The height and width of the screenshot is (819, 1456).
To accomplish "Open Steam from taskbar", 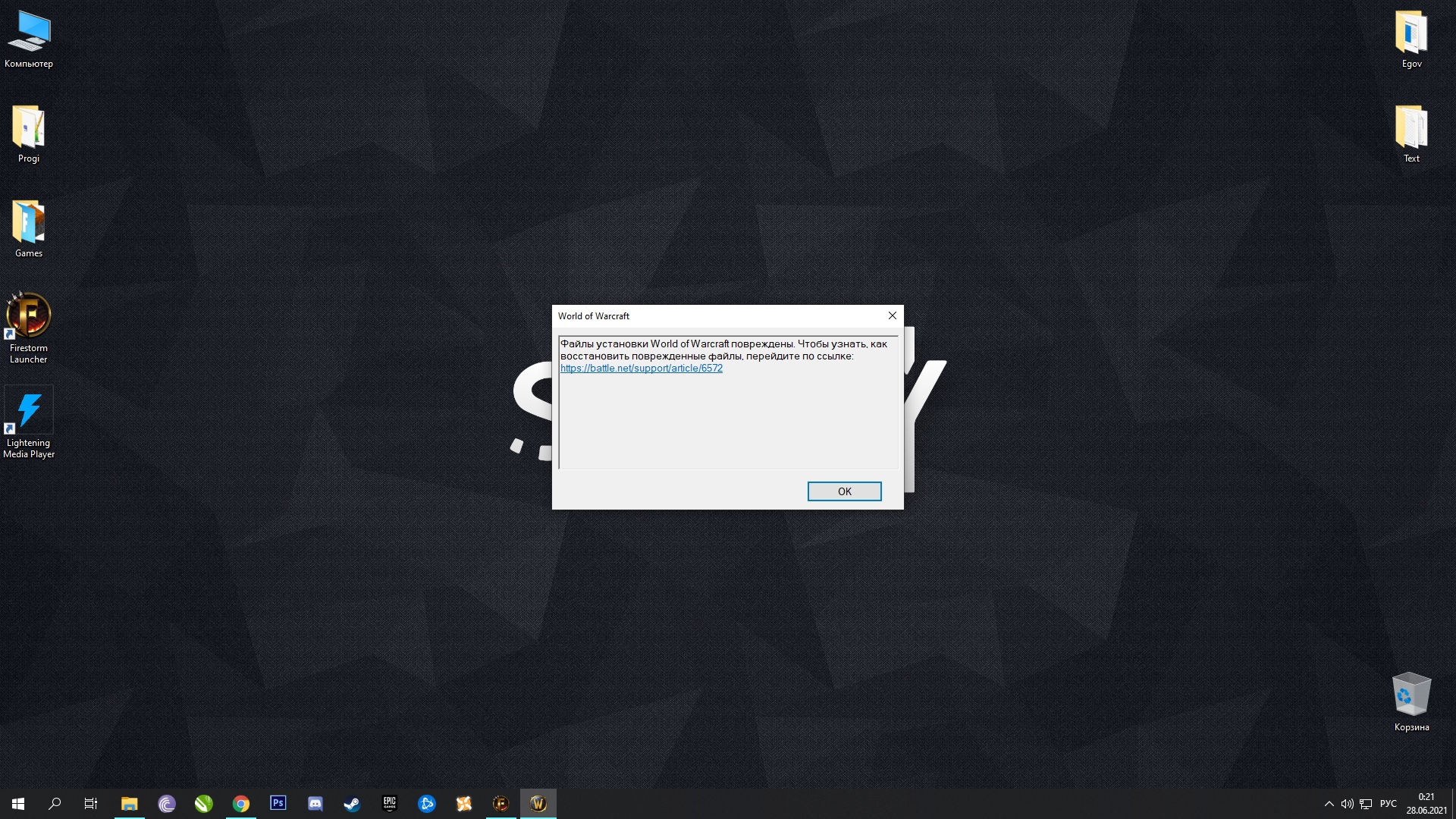I will click(353, 803).
